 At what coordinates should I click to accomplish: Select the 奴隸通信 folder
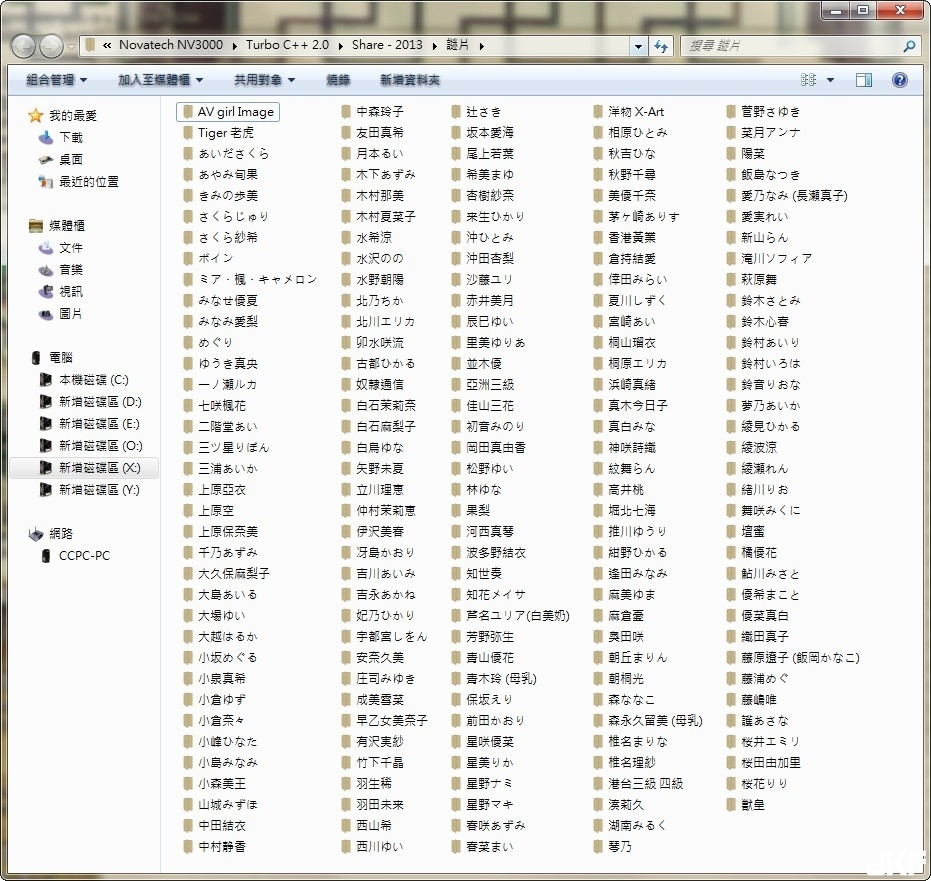(373, 384)
